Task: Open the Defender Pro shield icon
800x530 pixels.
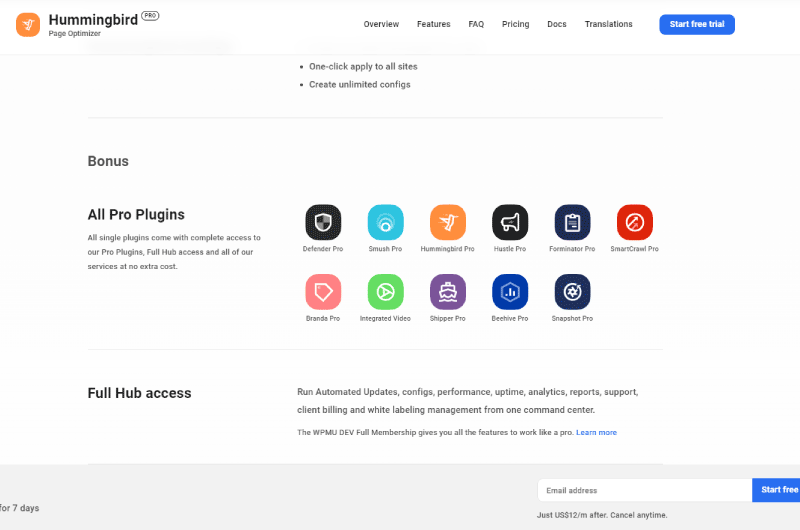Action: 323,222
